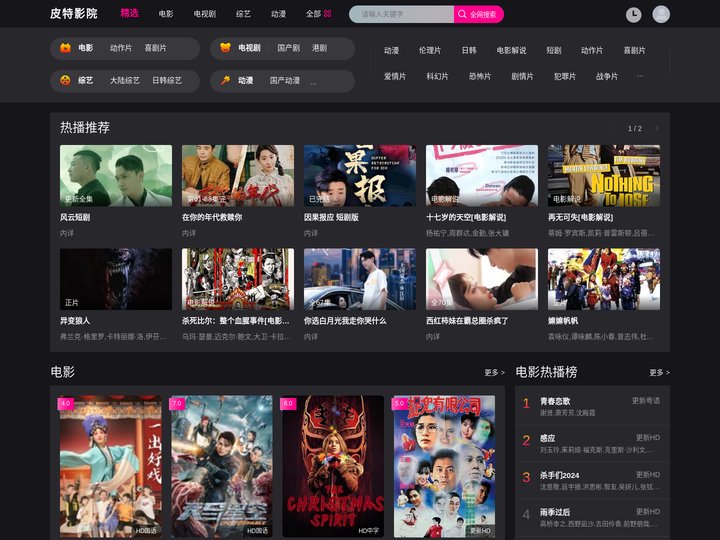720x540 pixels.
Task: Select 国产动漫 category
Action: [x=285, y=80]
